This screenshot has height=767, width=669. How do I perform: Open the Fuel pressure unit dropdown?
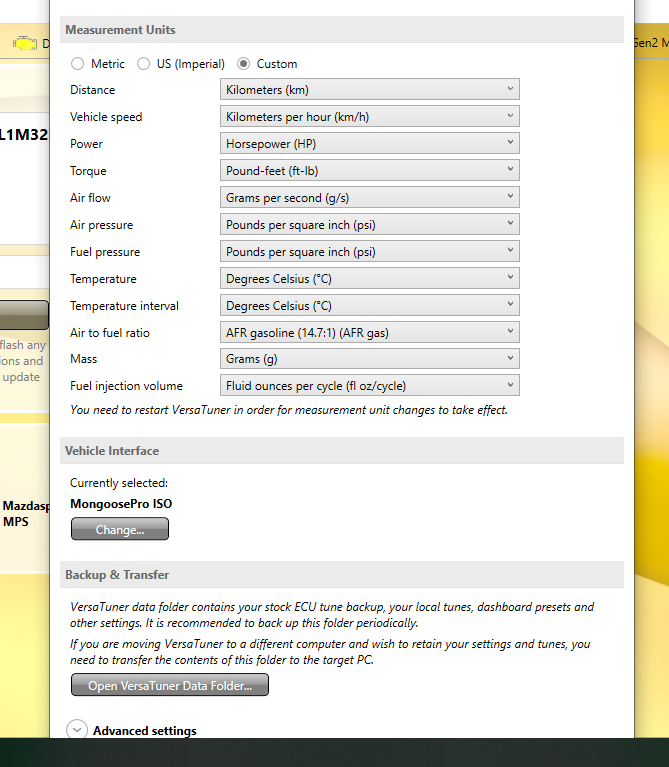click(x=370, y=251)
